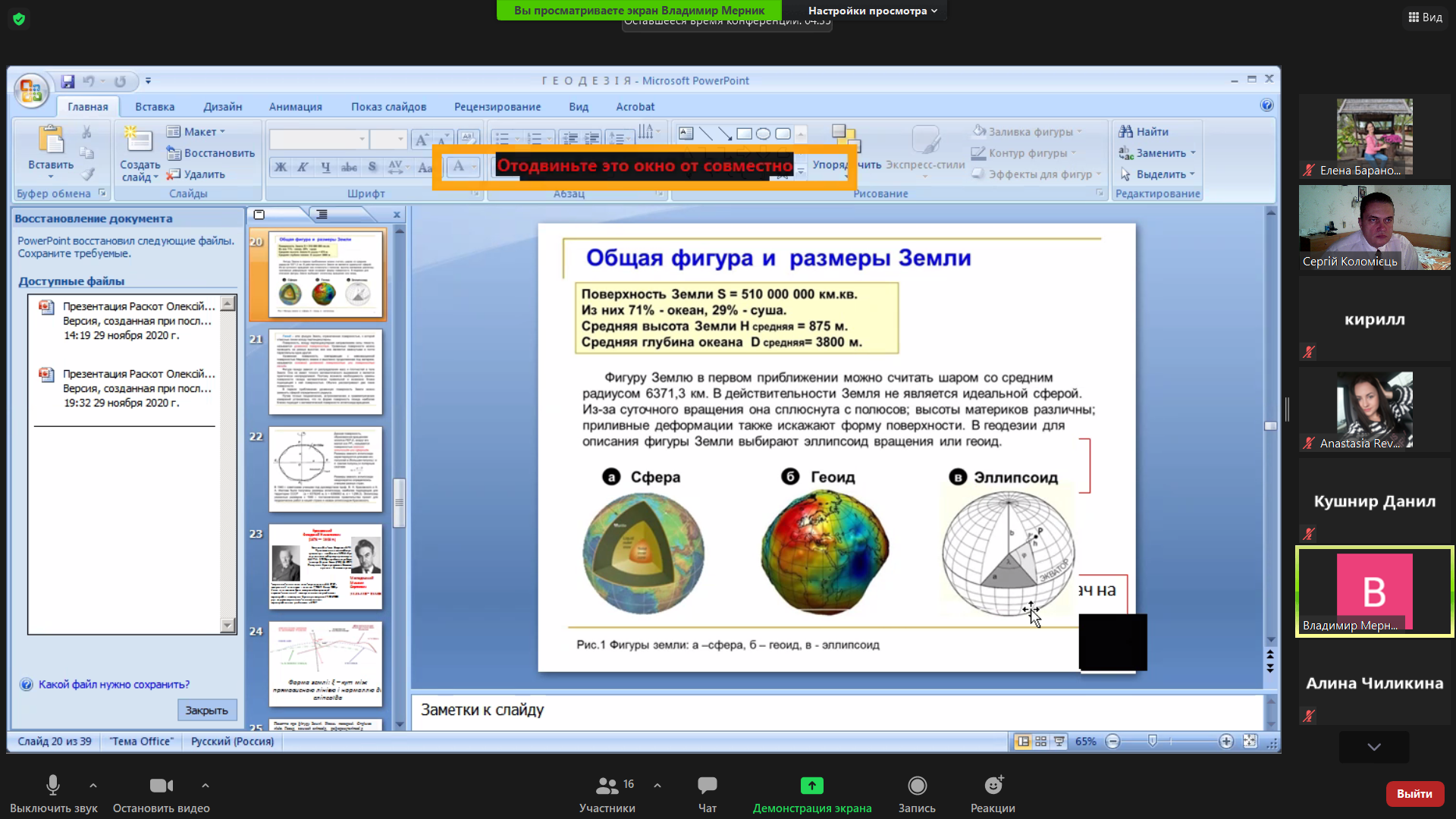
Task: Click Undo in the Quick Access toolbar
Action: click(x=89, y=81)
